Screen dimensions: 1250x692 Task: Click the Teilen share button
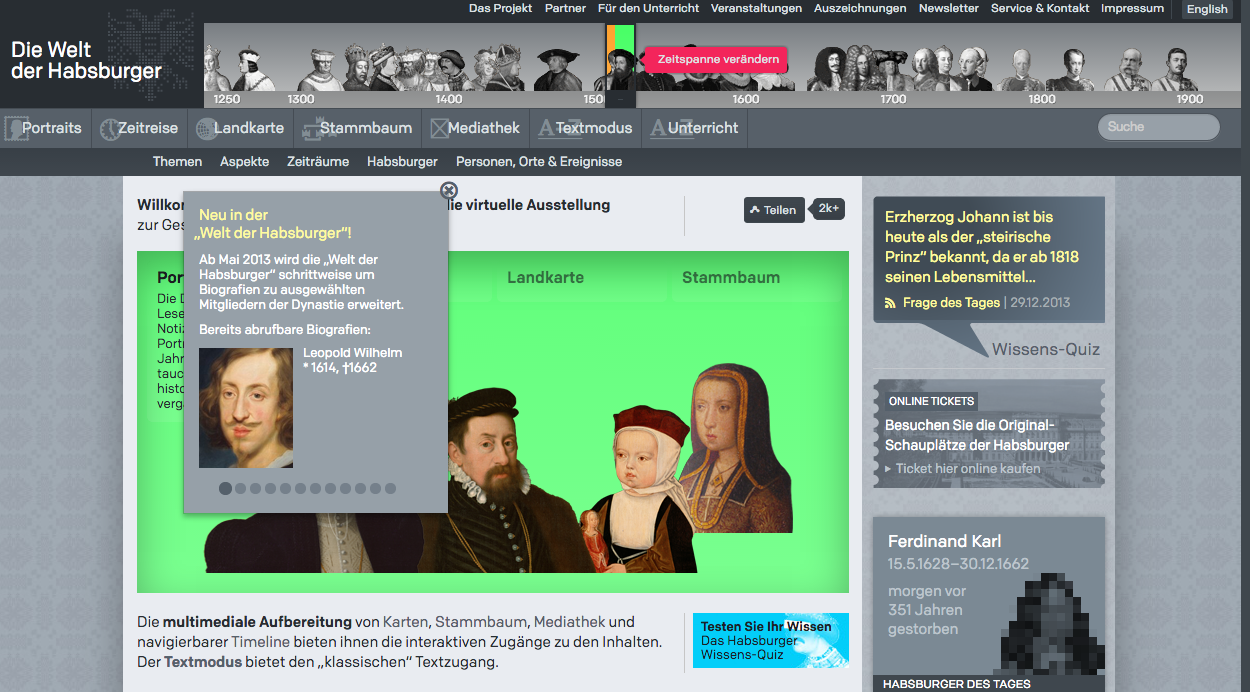[774, 210]
